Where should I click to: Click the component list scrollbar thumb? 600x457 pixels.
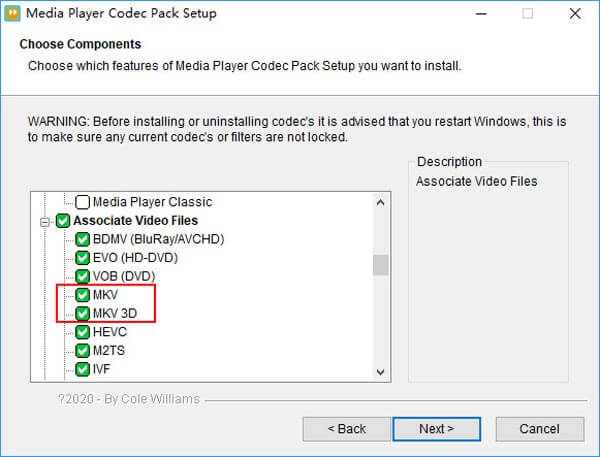380,264
